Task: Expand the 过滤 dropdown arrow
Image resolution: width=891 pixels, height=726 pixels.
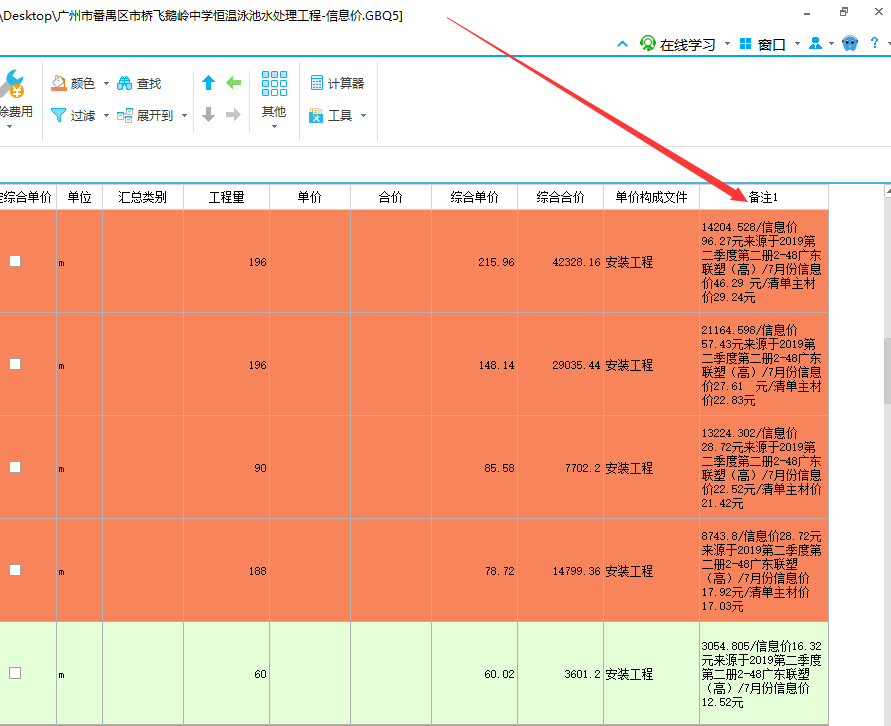Action: point(106,116)
